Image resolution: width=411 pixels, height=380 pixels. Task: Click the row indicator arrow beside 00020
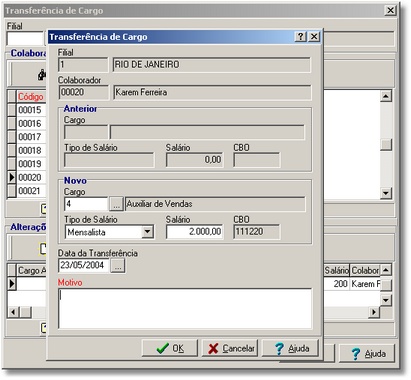point(12,178)
